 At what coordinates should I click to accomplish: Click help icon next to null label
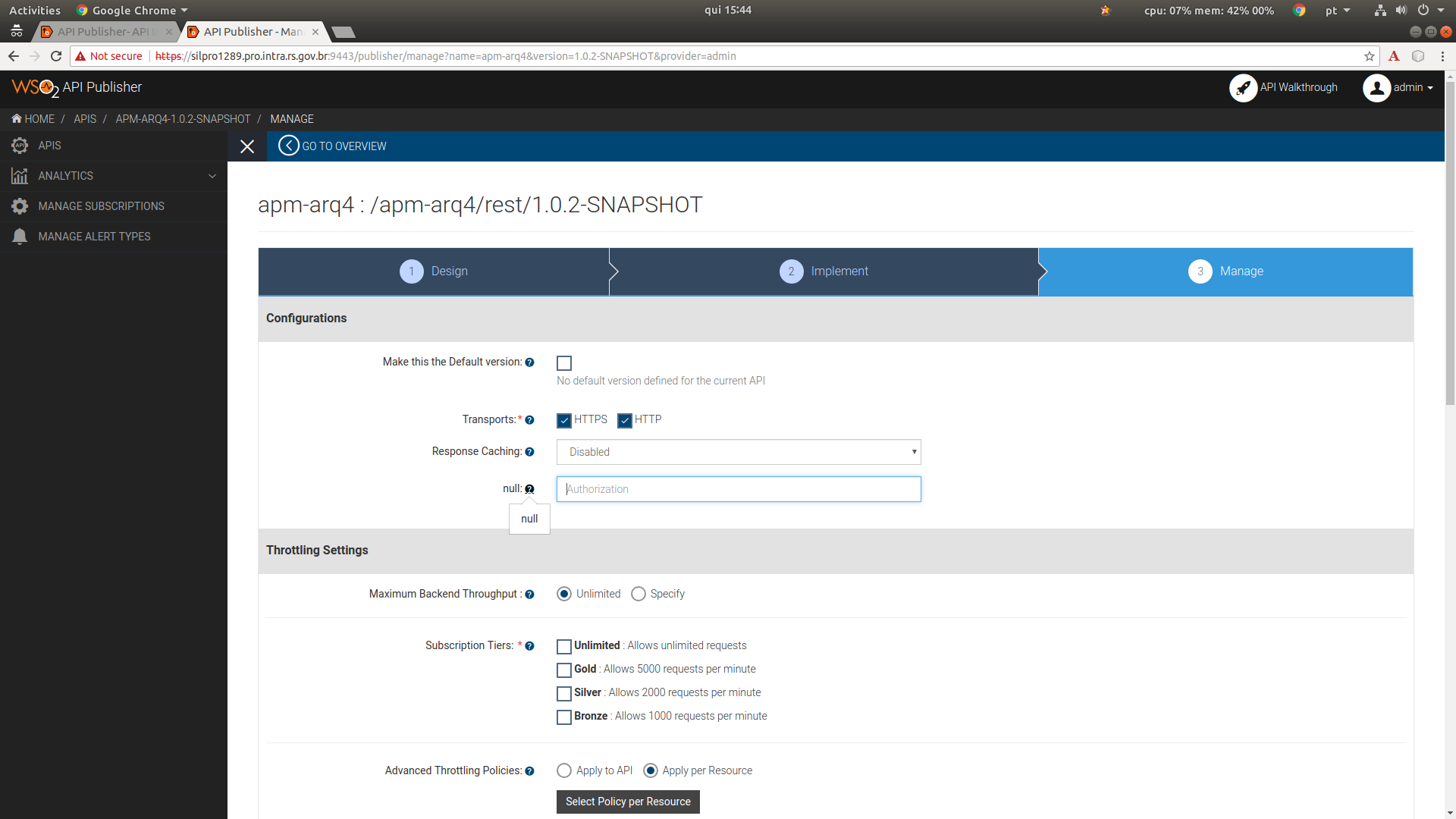click(529, 489)
